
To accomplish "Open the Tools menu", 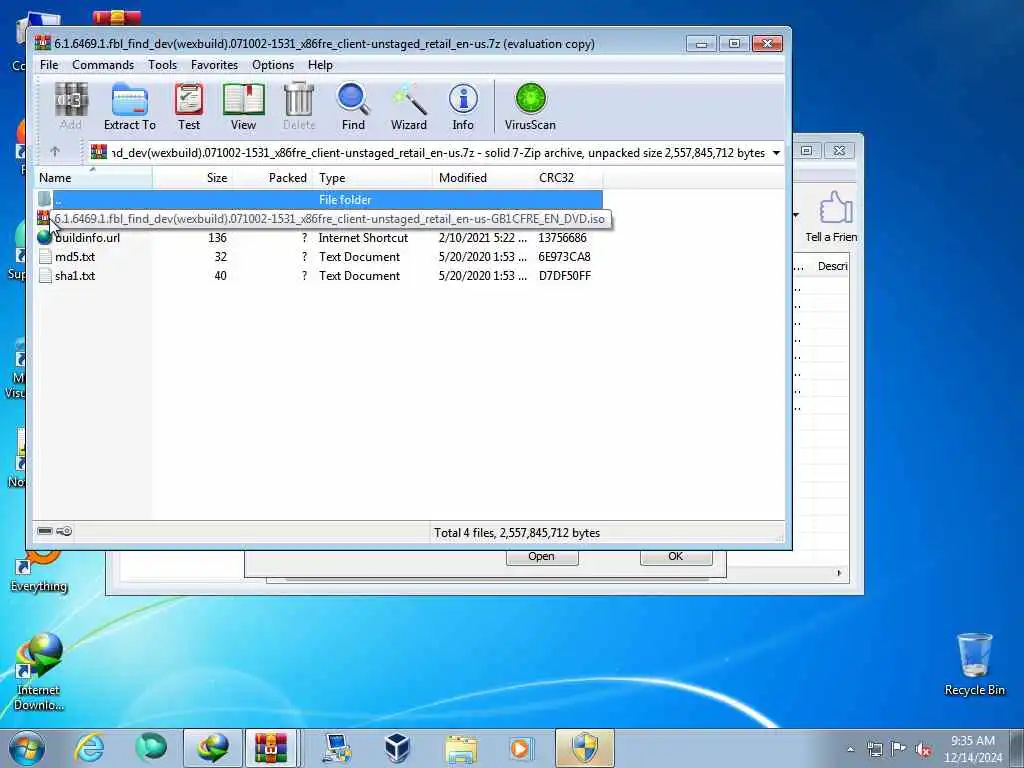I will pos(162,65).
